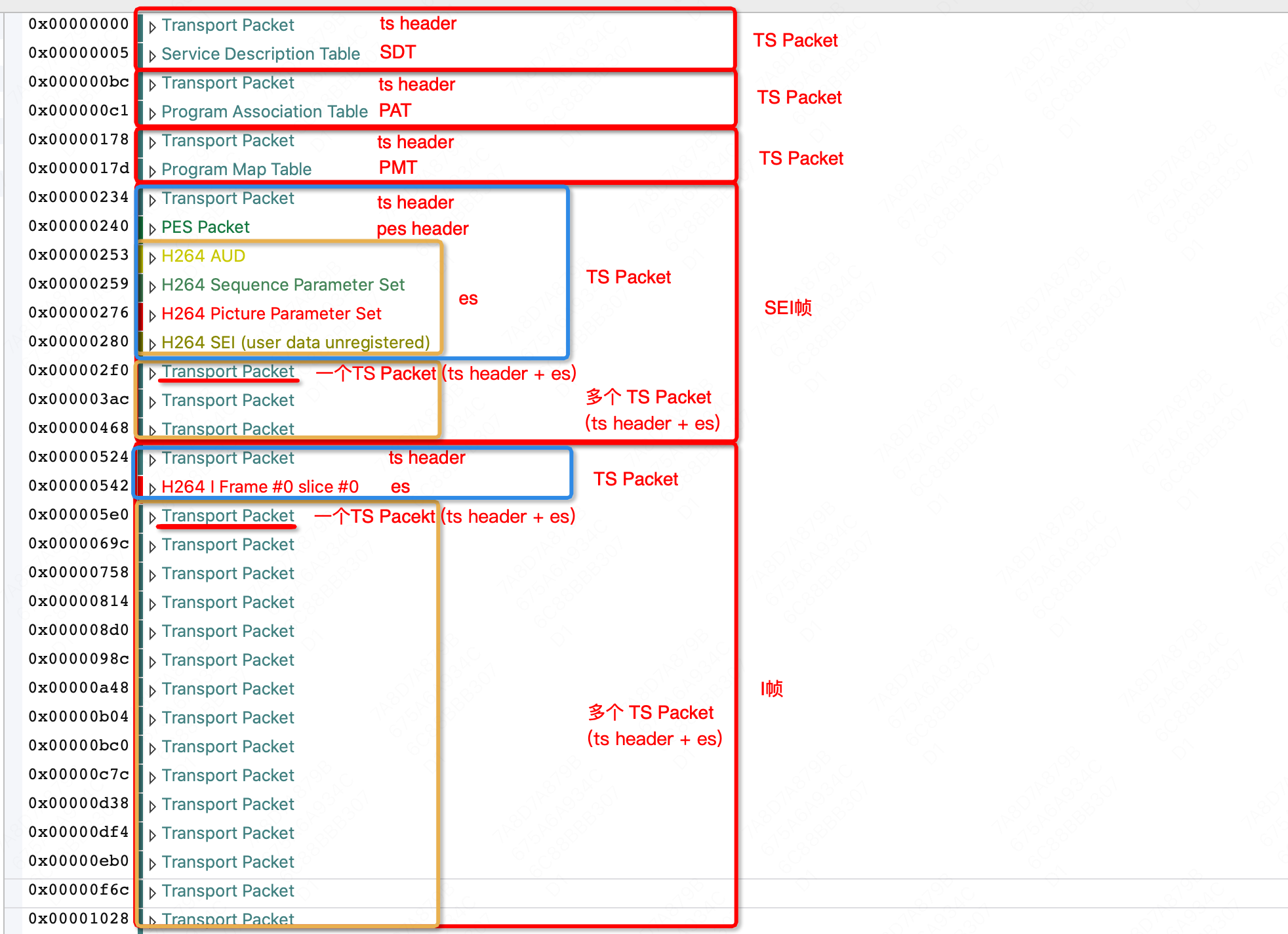This screenshot has width=1288, height=934.
Task: Expand H264 Picture Parameter Set triangle
Action: [152, 315]
